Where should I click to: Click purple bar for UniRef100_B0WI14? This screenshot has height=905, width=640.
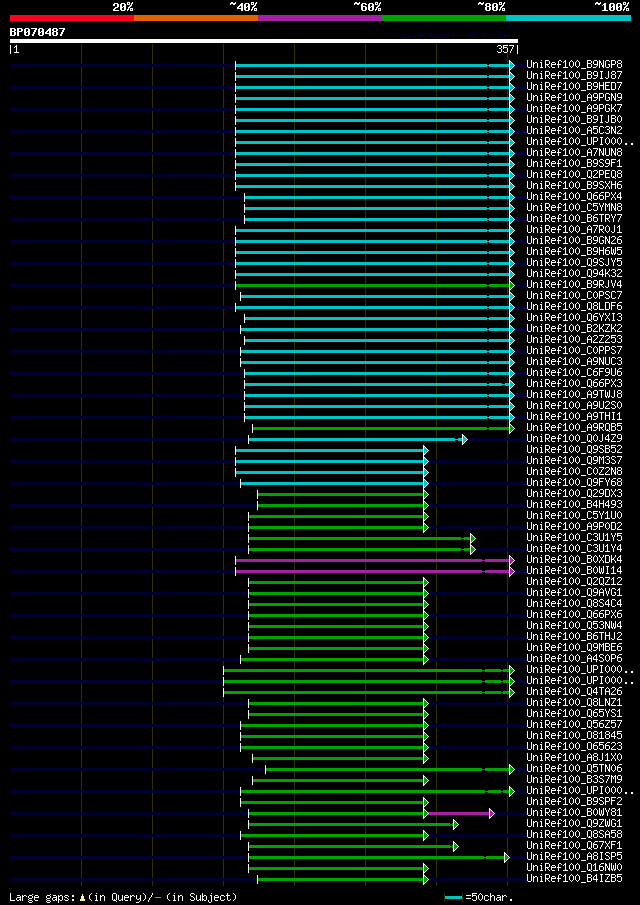372,571
